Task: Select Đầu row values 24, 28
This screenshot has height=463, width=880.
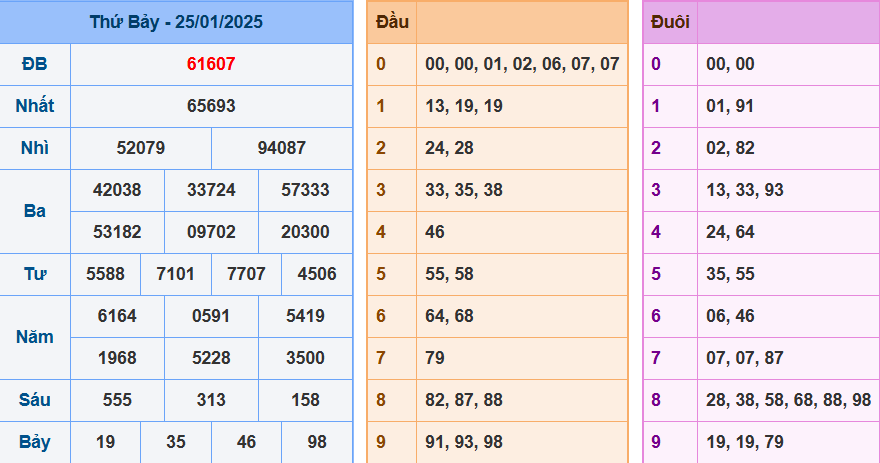Action: (449, 148)
